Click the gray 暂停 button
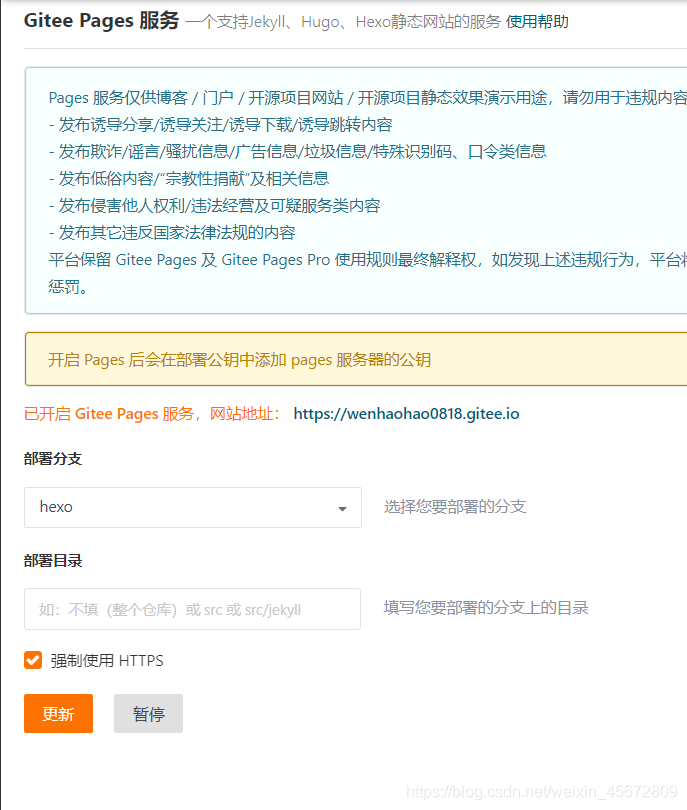 coord(148,713)
